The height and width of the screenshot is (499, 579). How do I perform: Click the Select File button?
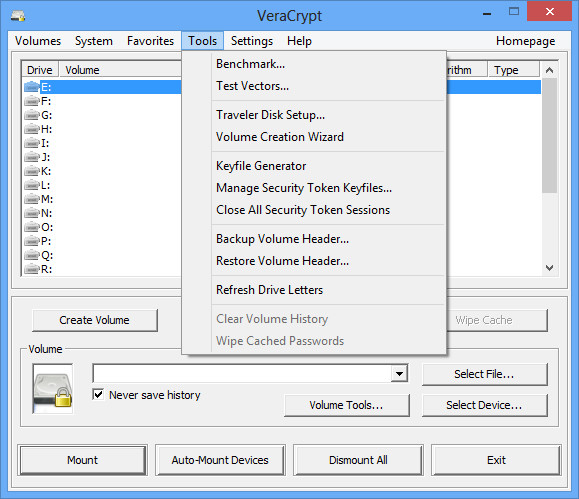484,374
